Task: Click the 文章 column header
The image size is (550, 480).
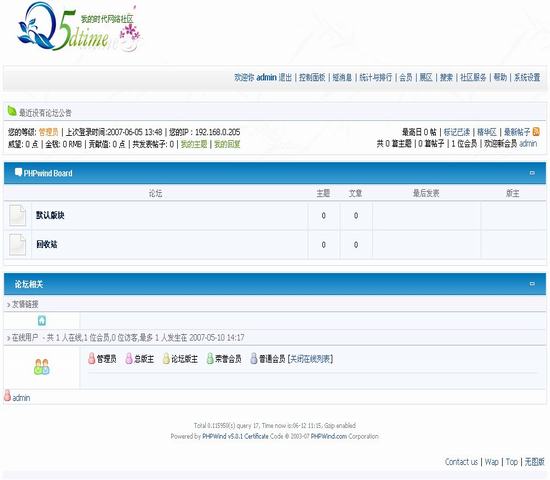Action: pyautogui.click(x=355, y=193)
